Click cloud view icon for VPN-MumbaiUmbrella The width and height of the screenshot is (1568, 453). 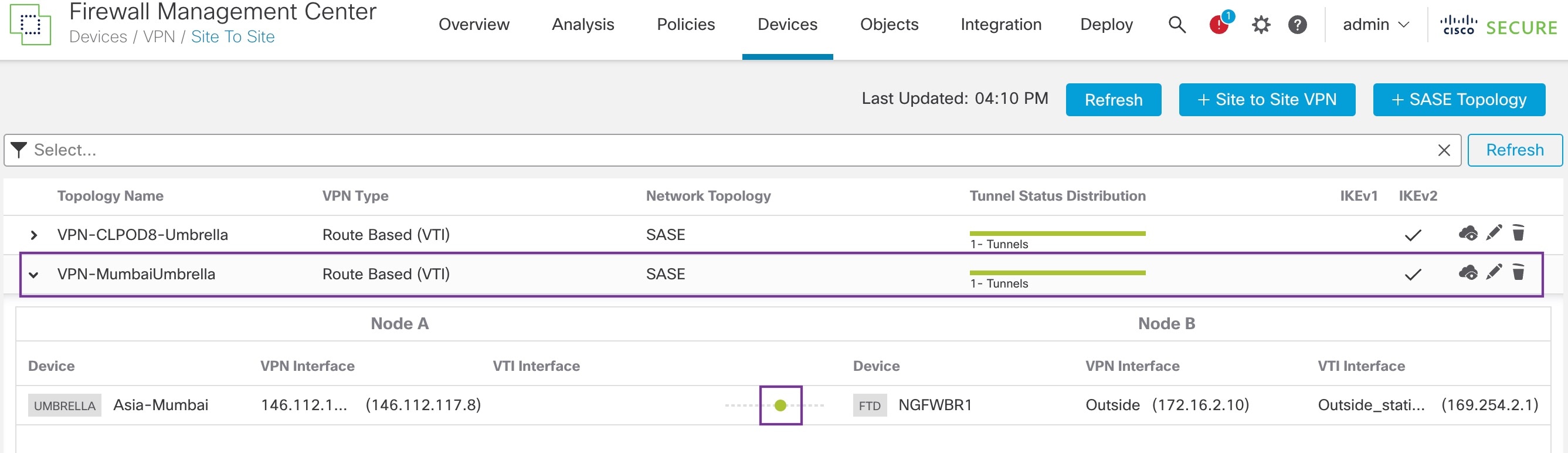[x=1468, y=272]
